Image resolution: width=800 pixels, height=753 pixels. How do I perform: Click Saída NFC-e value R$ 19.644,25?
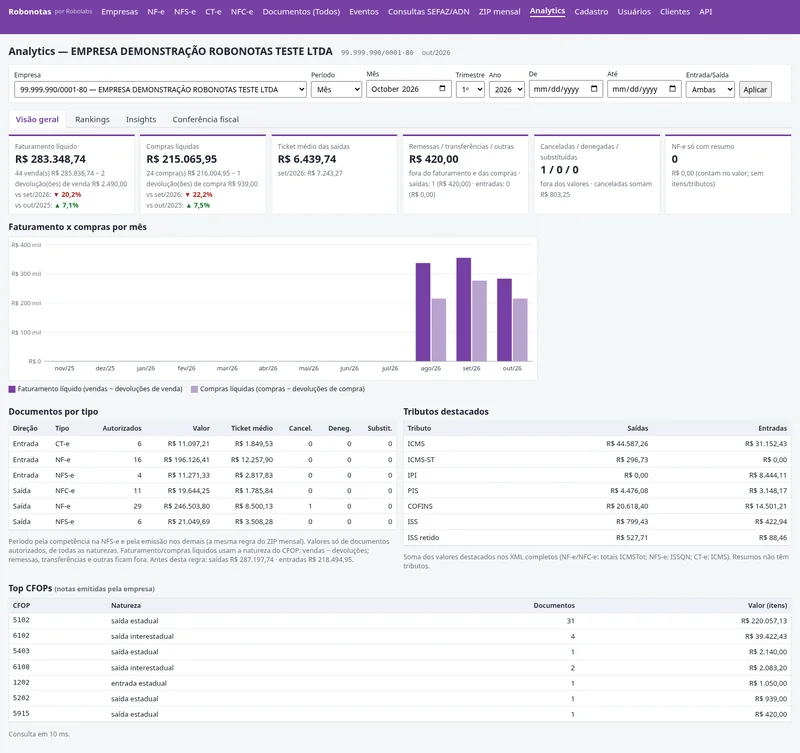pos(188,491)
